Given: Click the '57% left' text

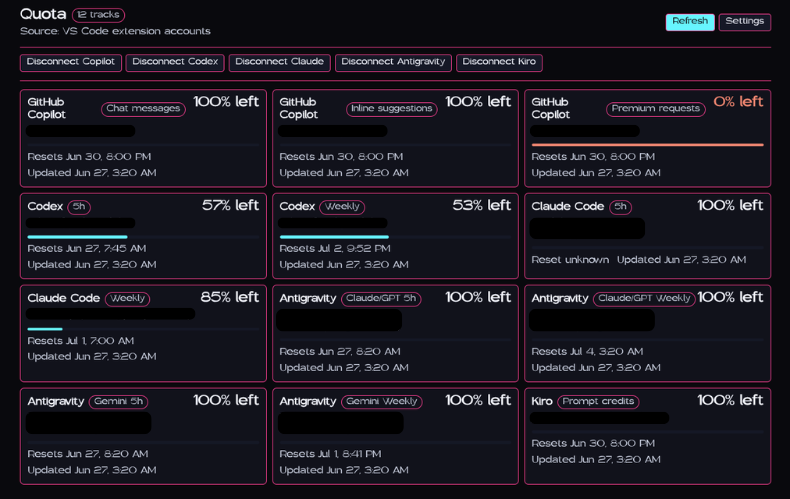Looking at the screenshot, I should pyautogui.click(x=230, y=206).
